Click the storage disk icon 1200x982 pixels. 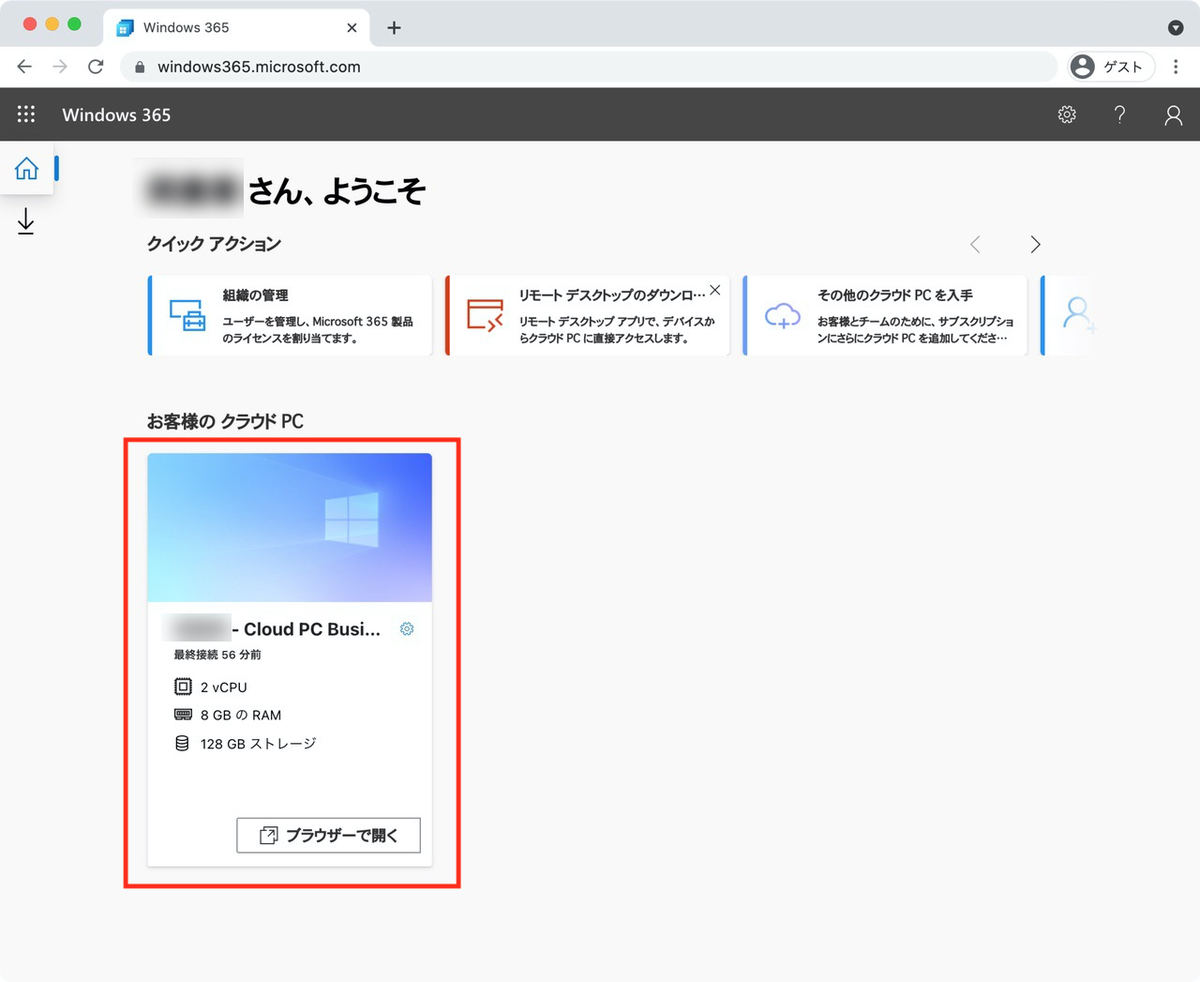coord(182,743)
